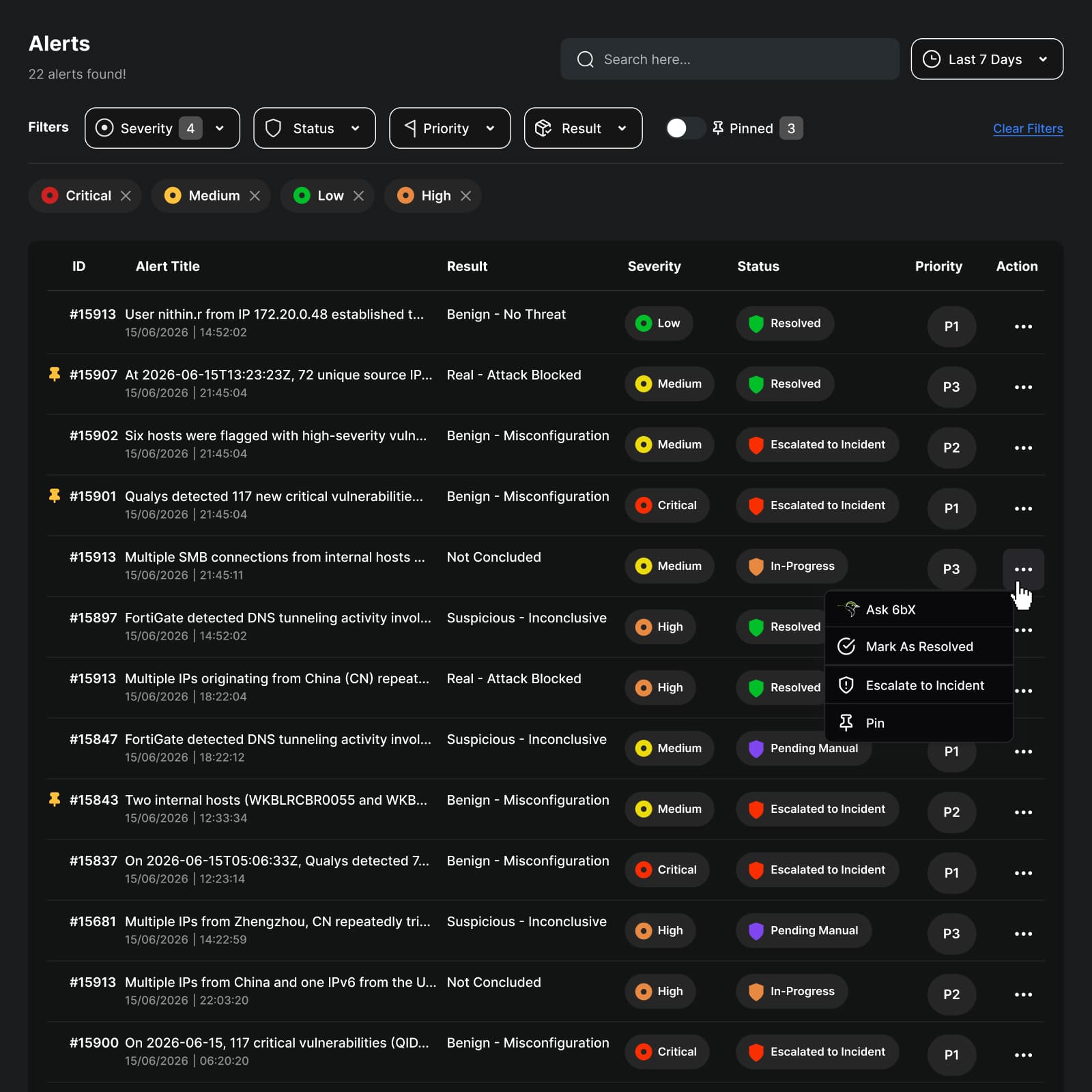Click the Priority column header
This screenshot has width=1092, height=1092.
pos(938,266)
